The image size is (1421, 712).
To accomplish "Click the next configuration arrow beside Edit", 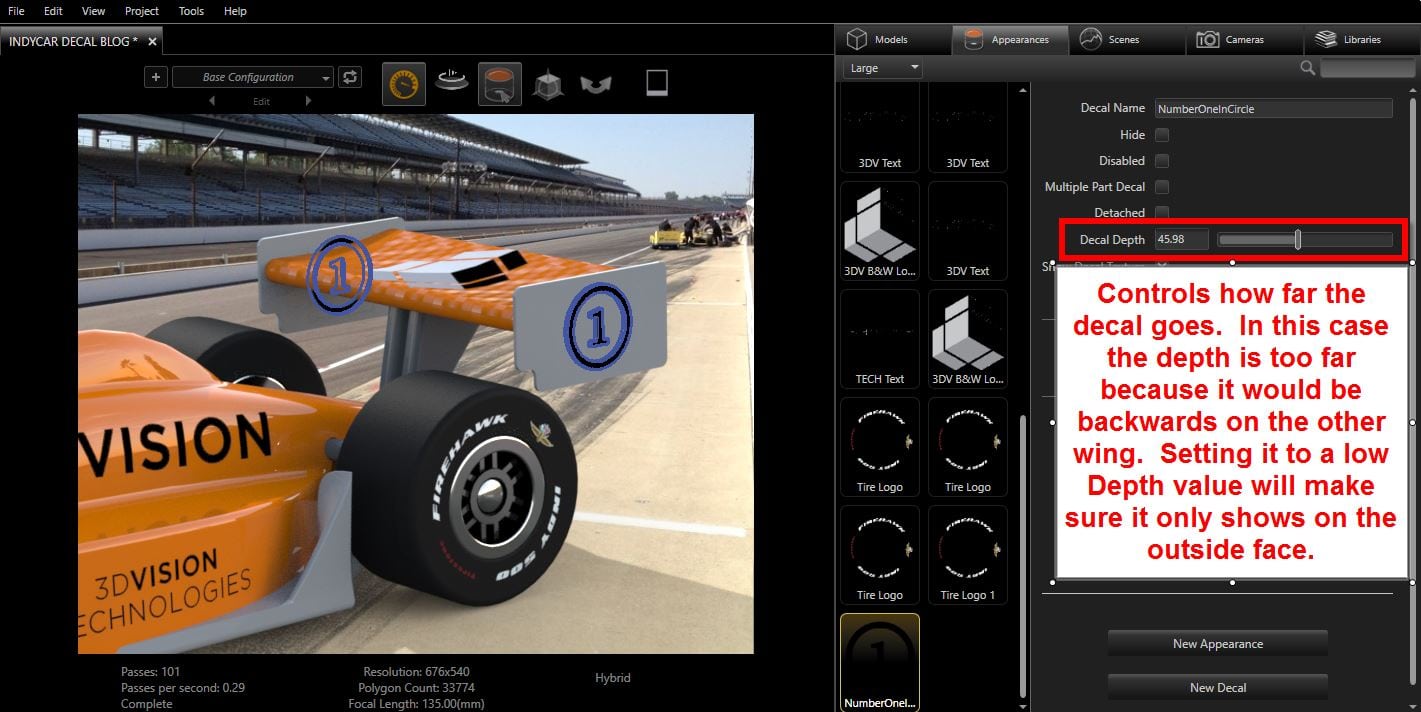I will point(308,101).
